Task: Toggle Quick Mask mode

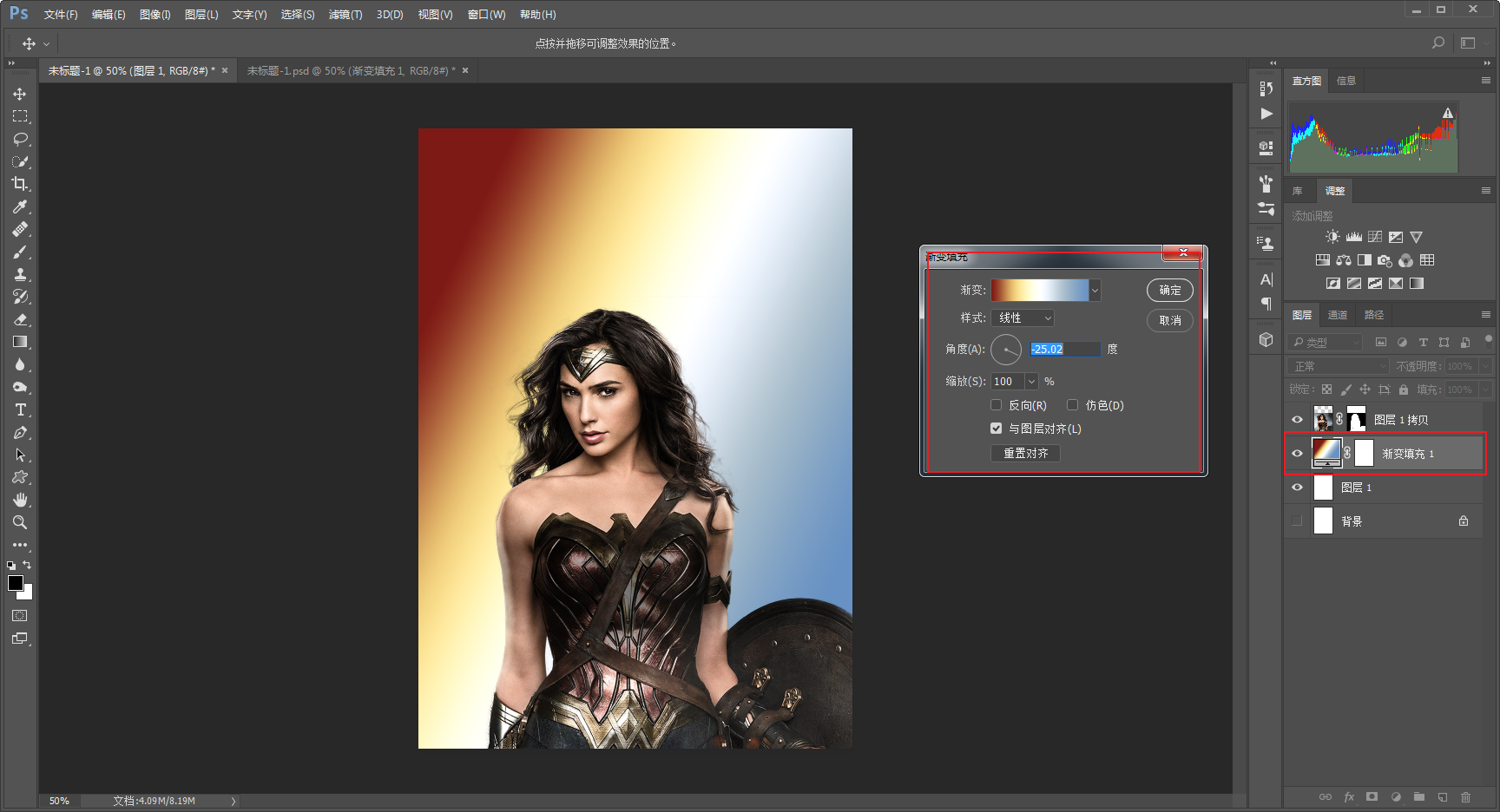Action: (20, 616)
